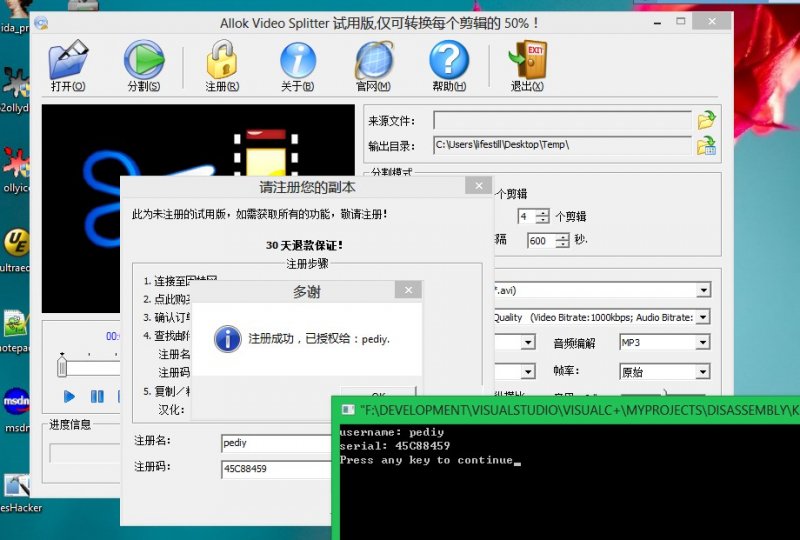Click the 注册成功 message text
Image resolution: width=800 pixels, height=540 pixels.
tap(319, 339)
